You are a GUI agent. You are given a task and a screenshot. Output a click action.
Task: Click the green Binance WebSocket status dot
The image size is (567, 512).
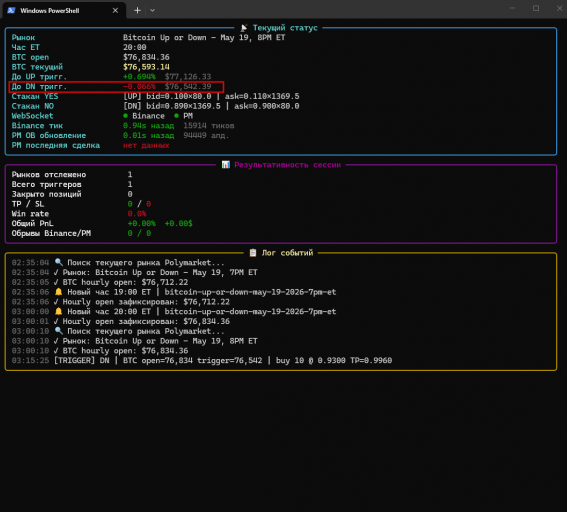click(x=125, y=116)
